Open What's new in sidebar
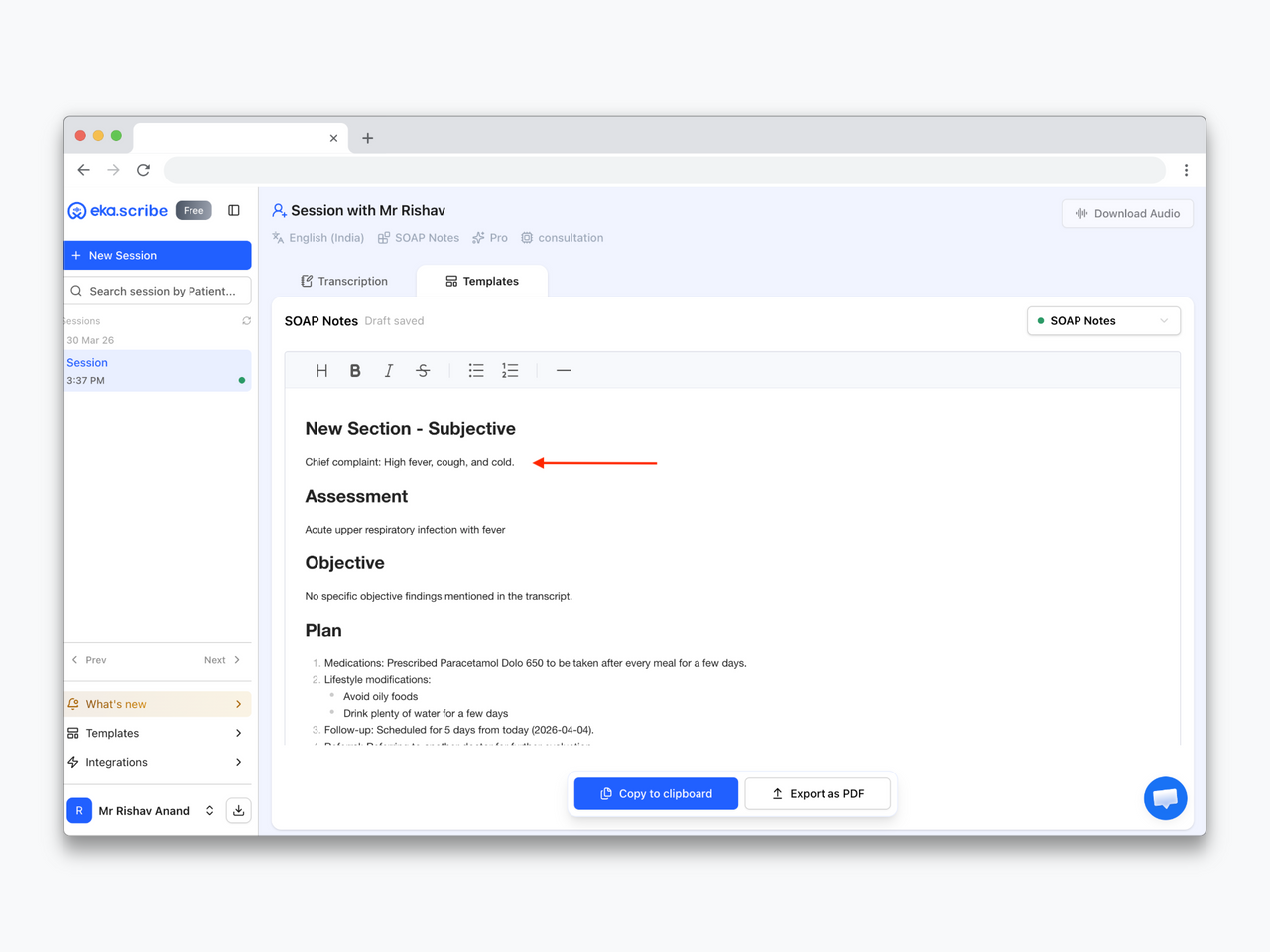The image size is (1270, 952). (157, 704)
